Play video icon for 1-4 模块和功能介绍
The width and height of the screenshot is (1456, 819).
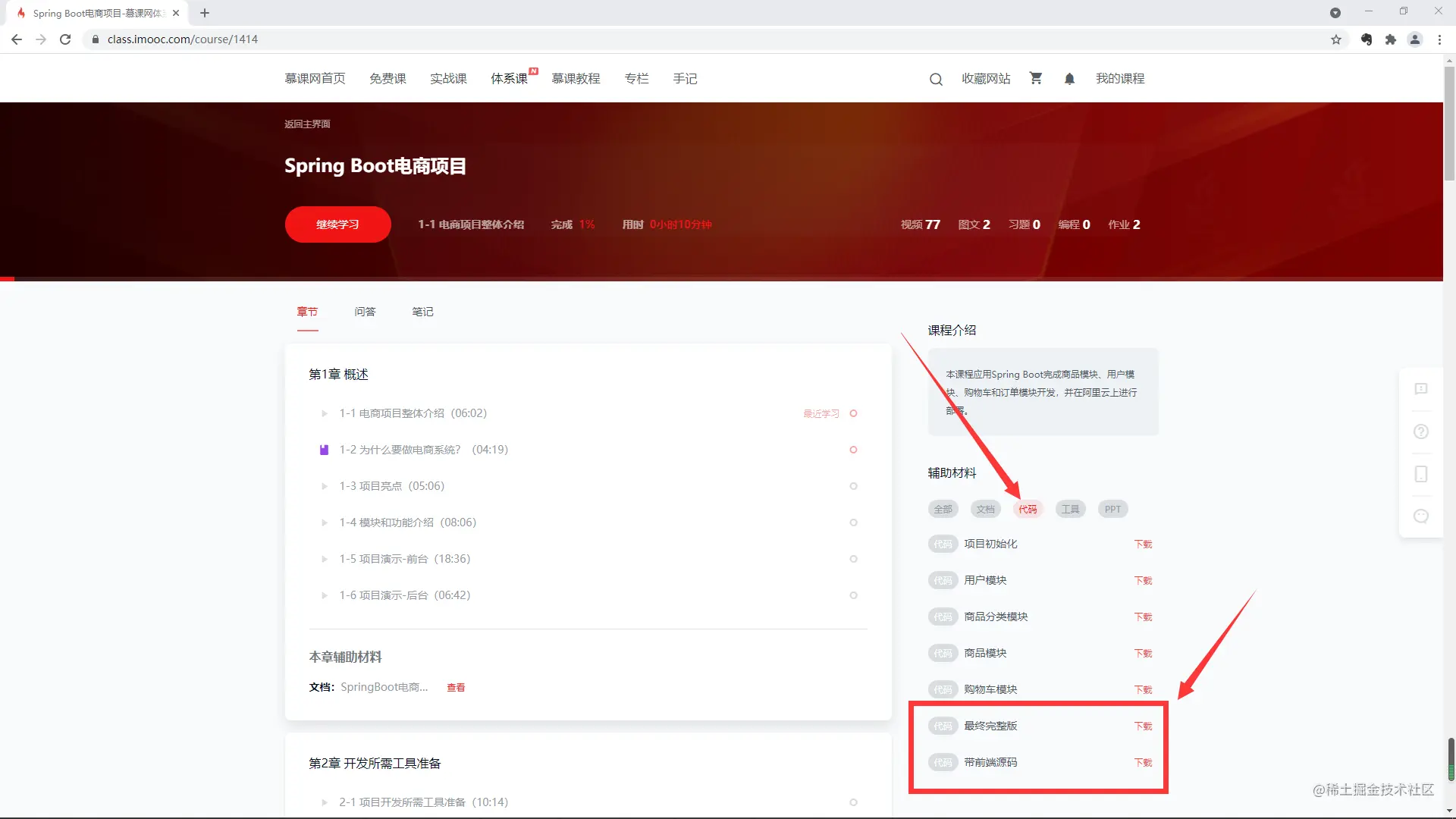click(x=325, y=522)
